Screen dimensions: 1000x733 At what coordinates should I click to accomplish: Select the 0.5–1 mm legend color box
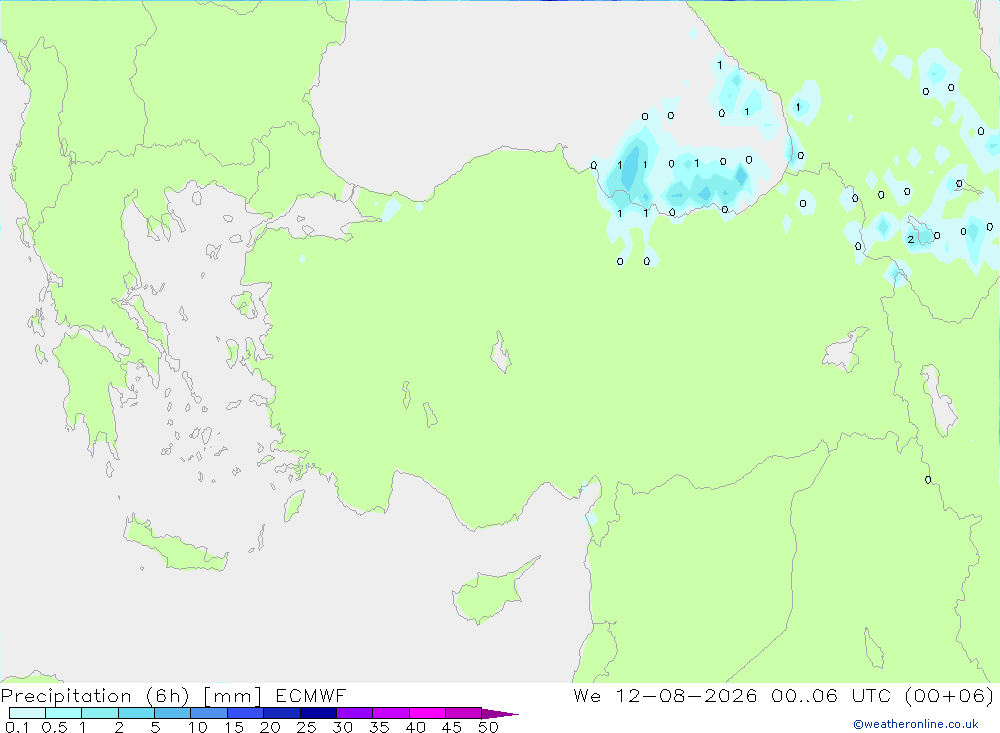[x=64, y=713]
